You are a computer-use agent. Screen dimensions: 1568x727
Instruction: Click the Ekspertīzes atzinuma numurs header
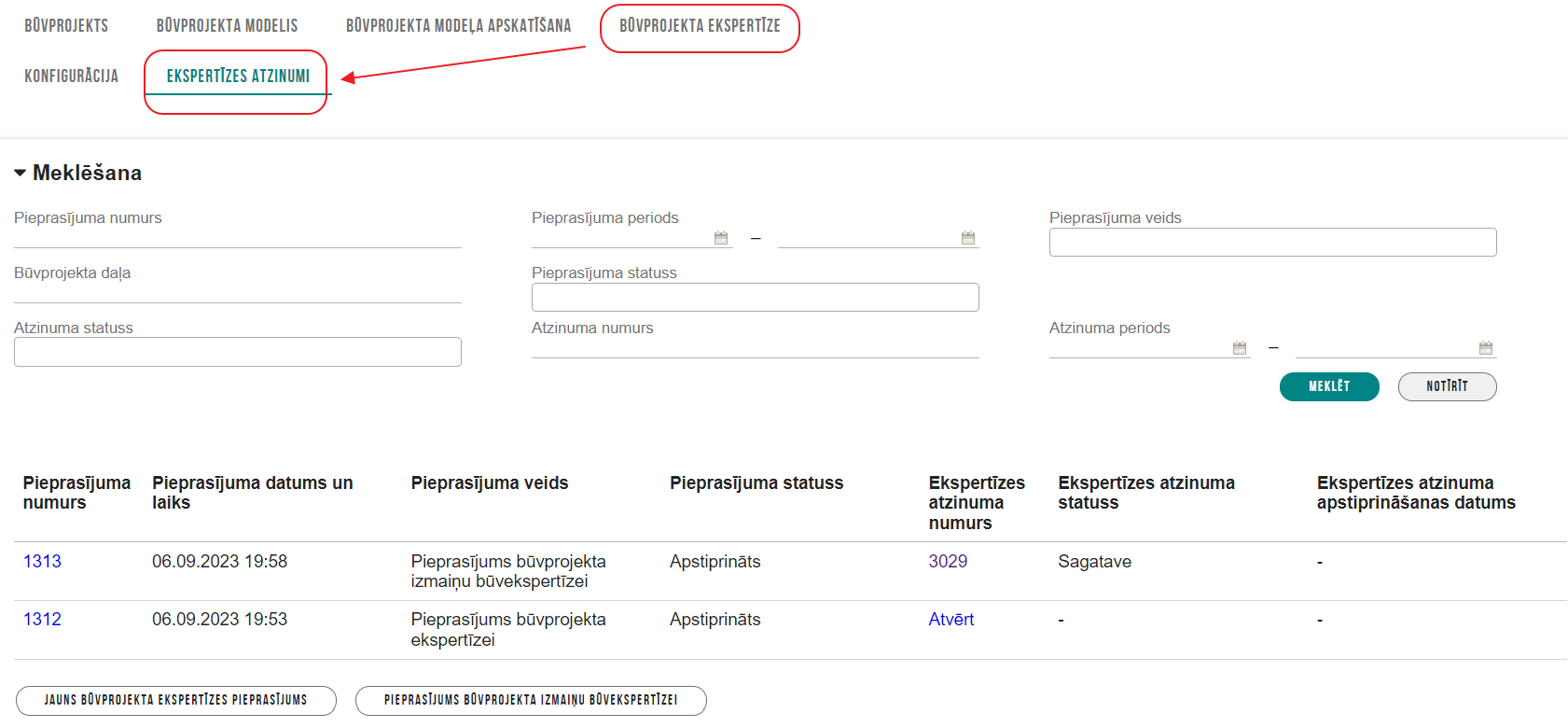pyautogui.click(x=977, y=503)
